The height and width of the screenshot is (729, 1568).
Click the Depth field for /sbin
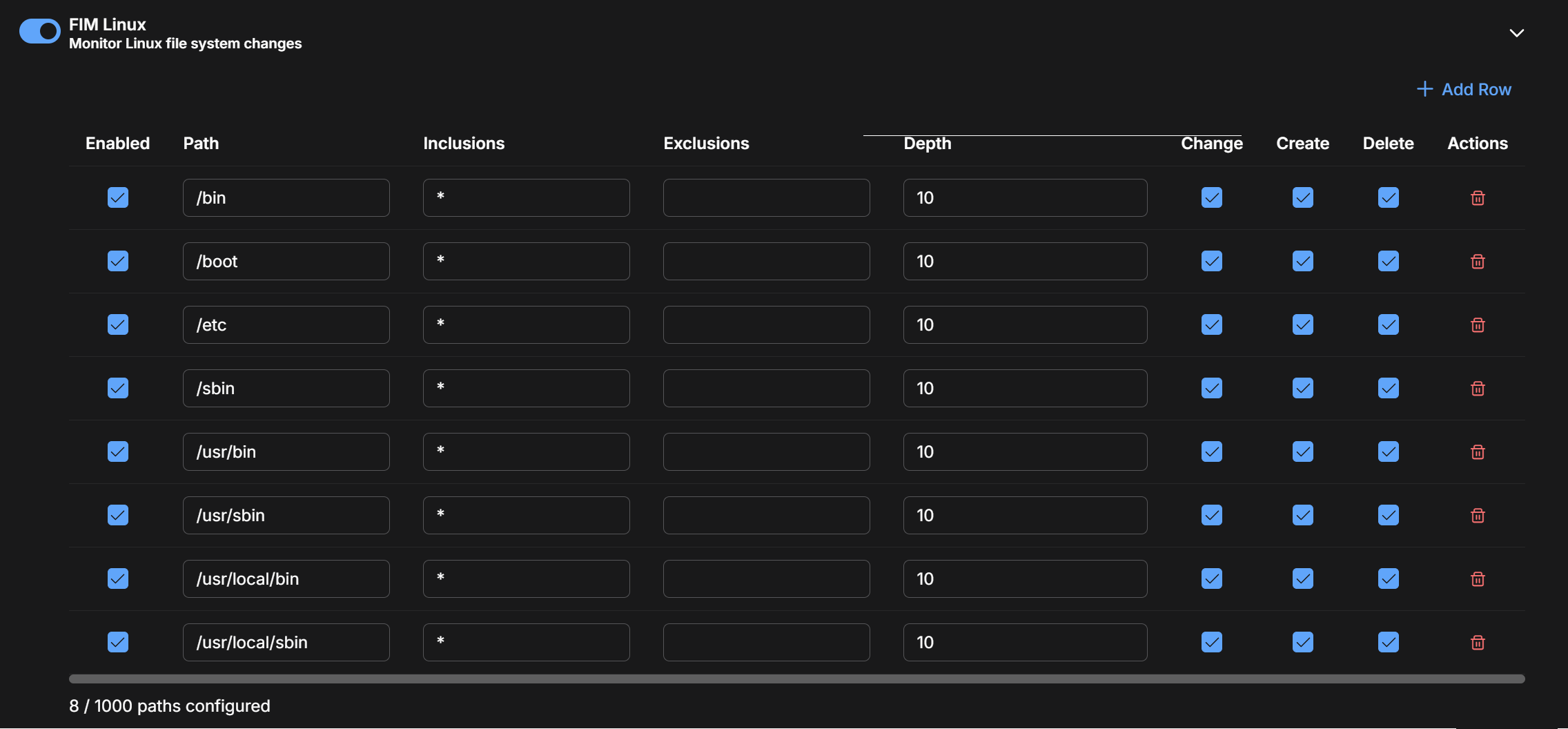coord(1025,389)
